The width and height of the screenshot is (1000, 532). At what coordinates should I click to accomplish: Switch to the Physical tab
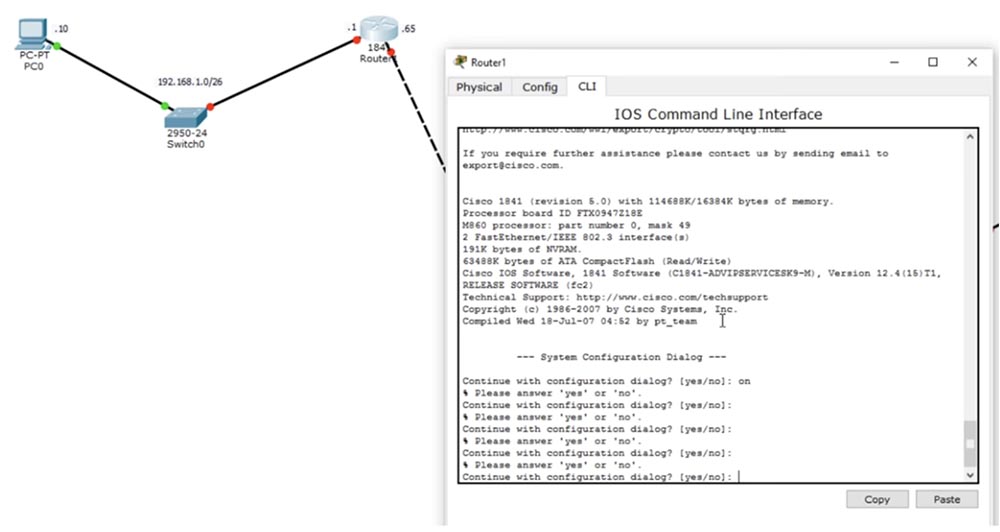(x=479, y=87)
